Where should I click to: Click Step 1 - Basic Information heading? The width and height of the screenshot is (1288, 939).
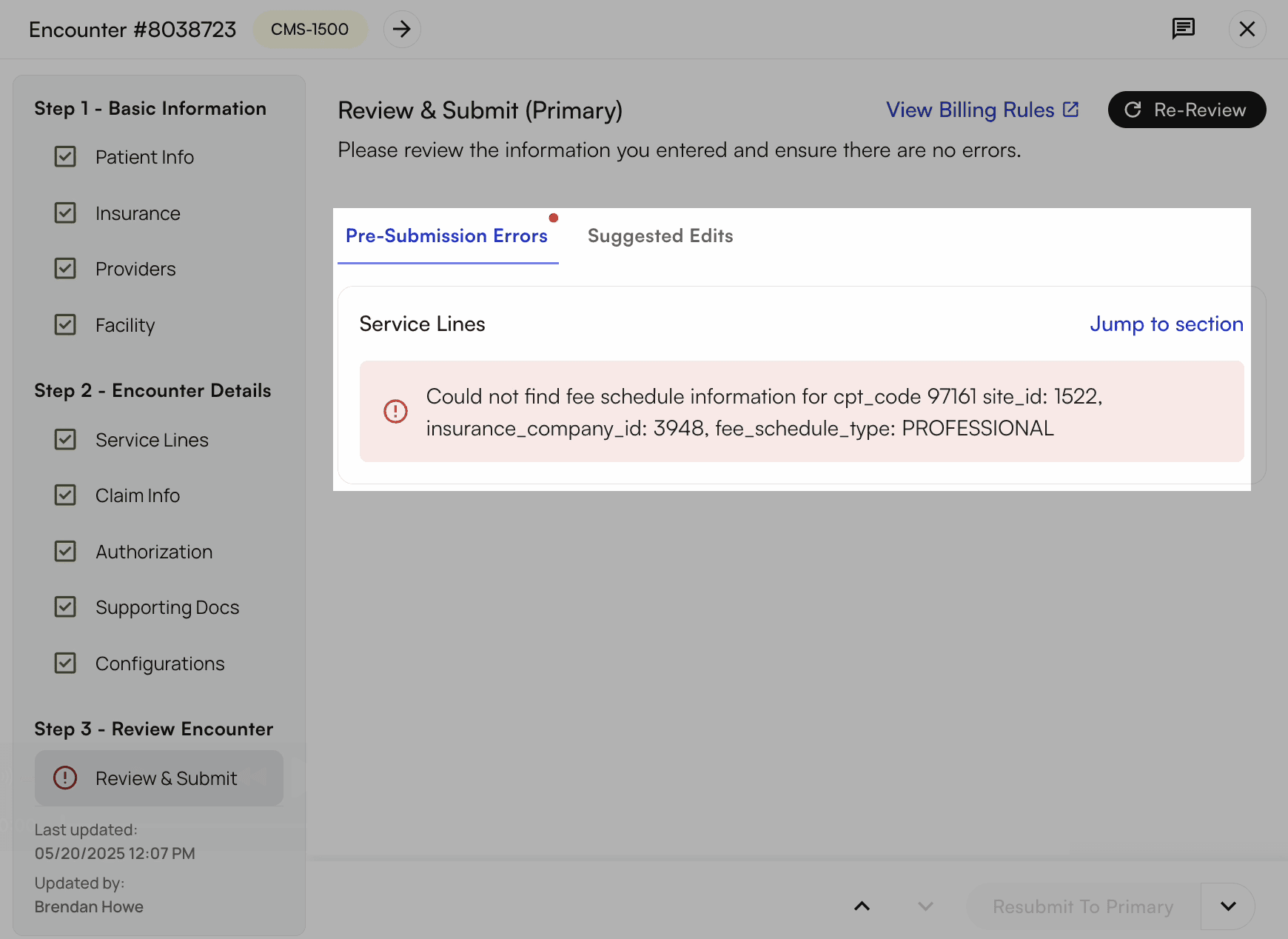point(150,108)
